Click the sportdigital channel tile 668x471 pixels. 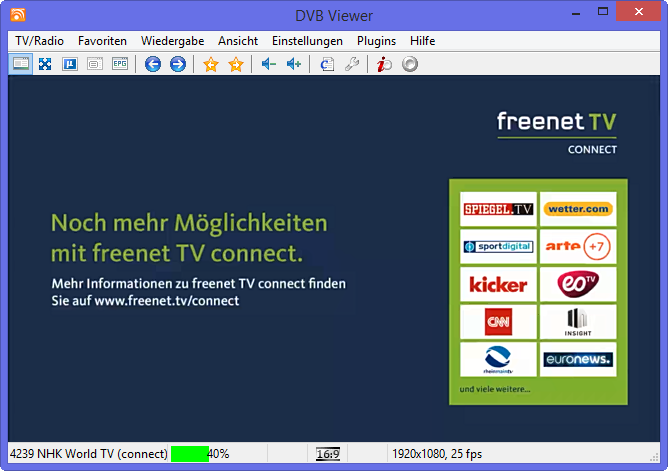498,247
